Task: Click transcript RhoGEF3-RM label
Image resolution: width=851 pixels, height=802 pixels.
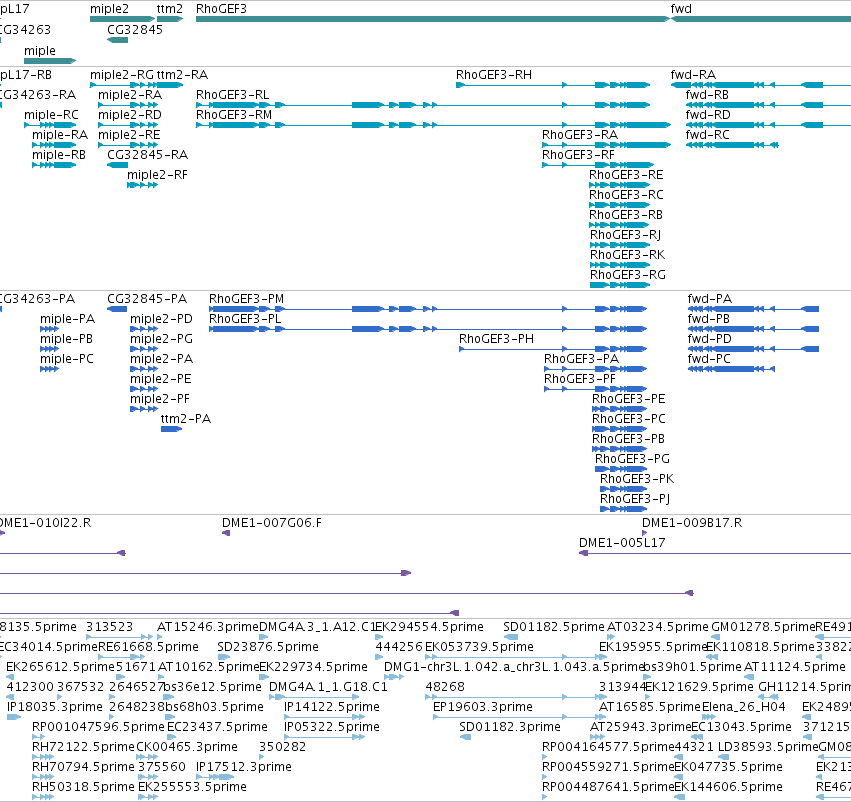Action: pyautogui.click(x=234, y=114)
